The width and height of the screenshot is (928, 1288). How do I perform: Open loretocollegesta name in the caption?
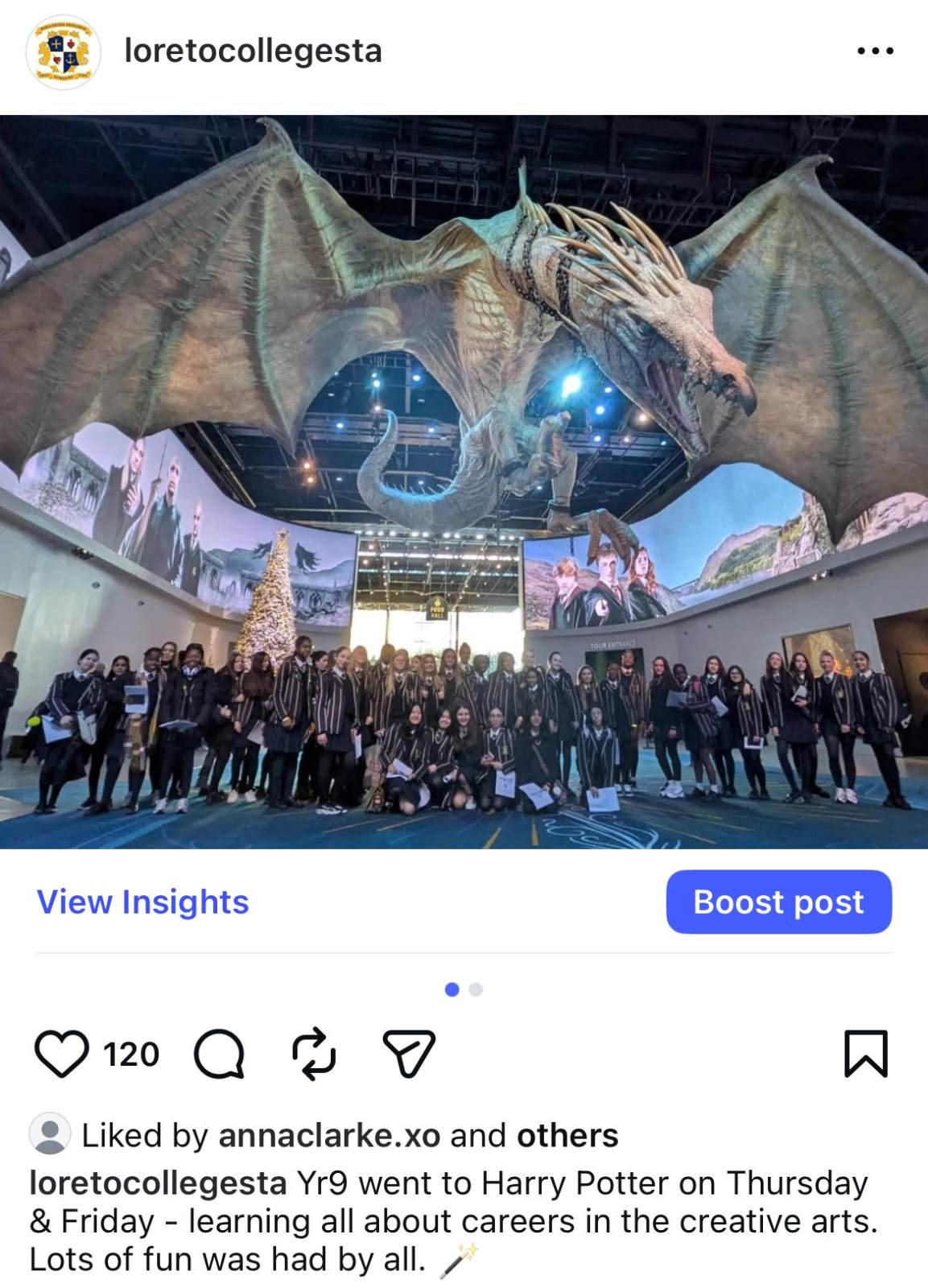[x=158, y=1183]
